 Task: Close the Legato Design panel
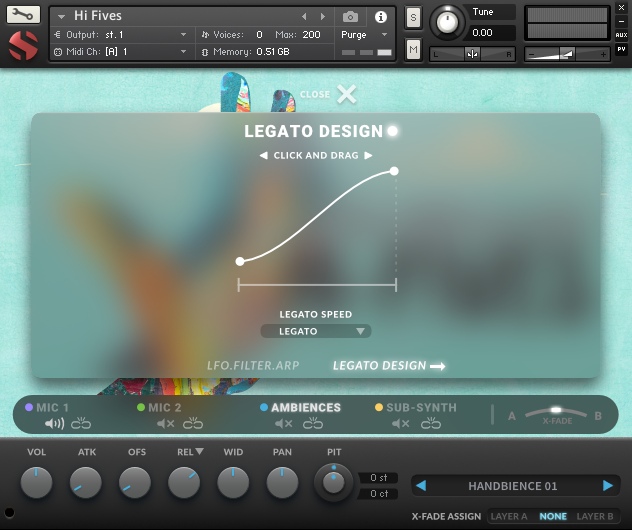click(x=346, y=94)
